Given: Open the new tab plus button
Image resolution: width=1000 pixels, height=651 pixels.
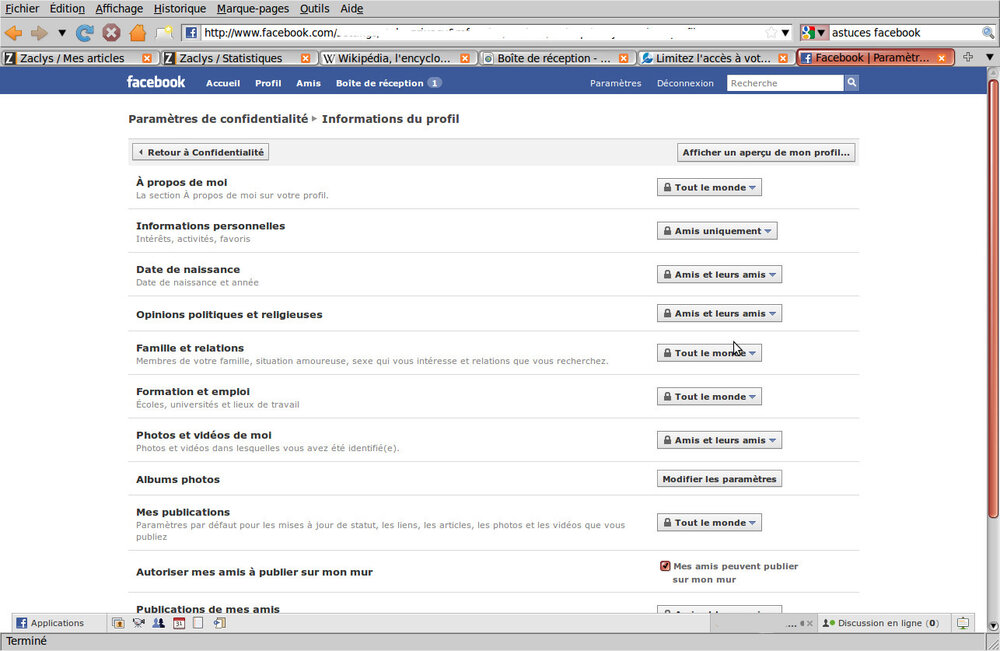Looking at the screenshot, I should [967, 58].
